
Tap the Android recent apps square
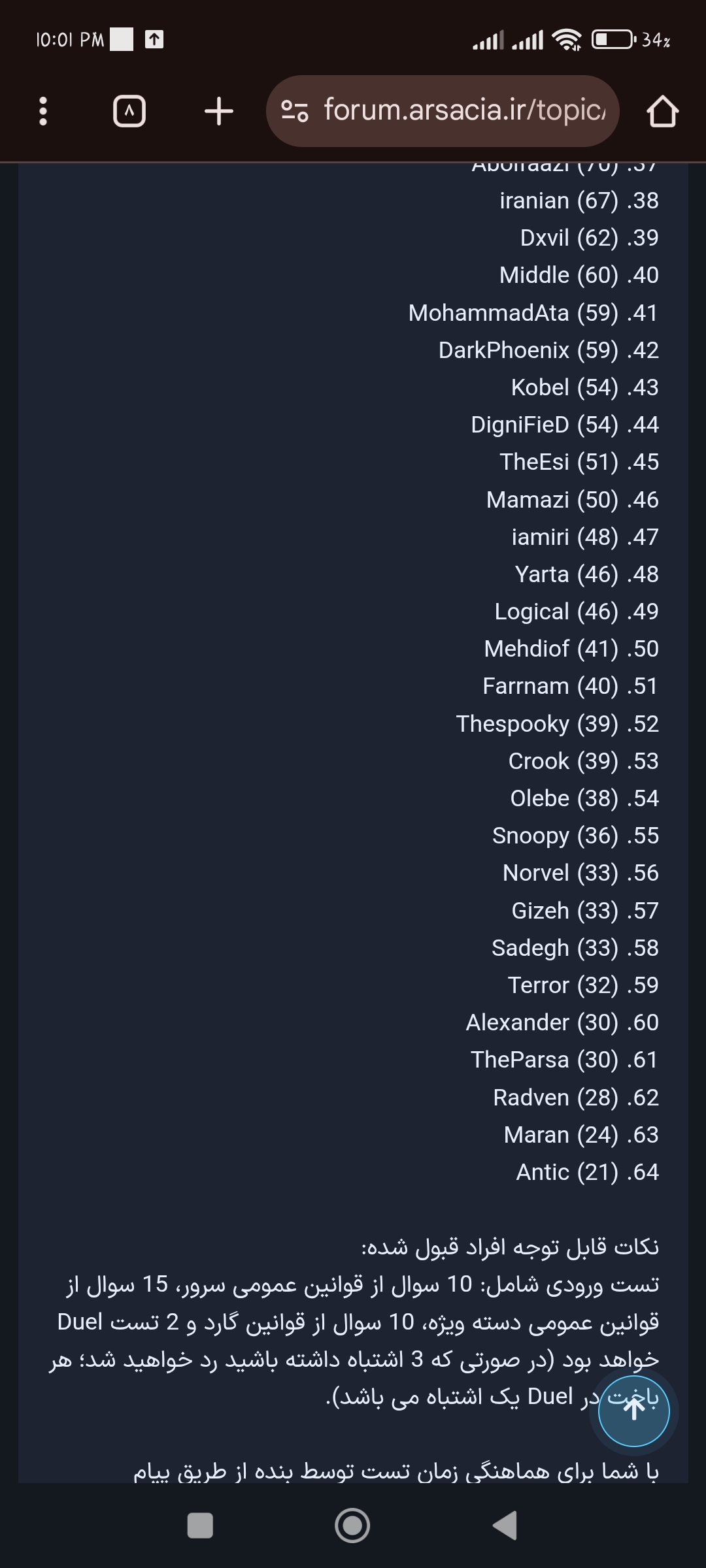click(x=200, y=1526)
